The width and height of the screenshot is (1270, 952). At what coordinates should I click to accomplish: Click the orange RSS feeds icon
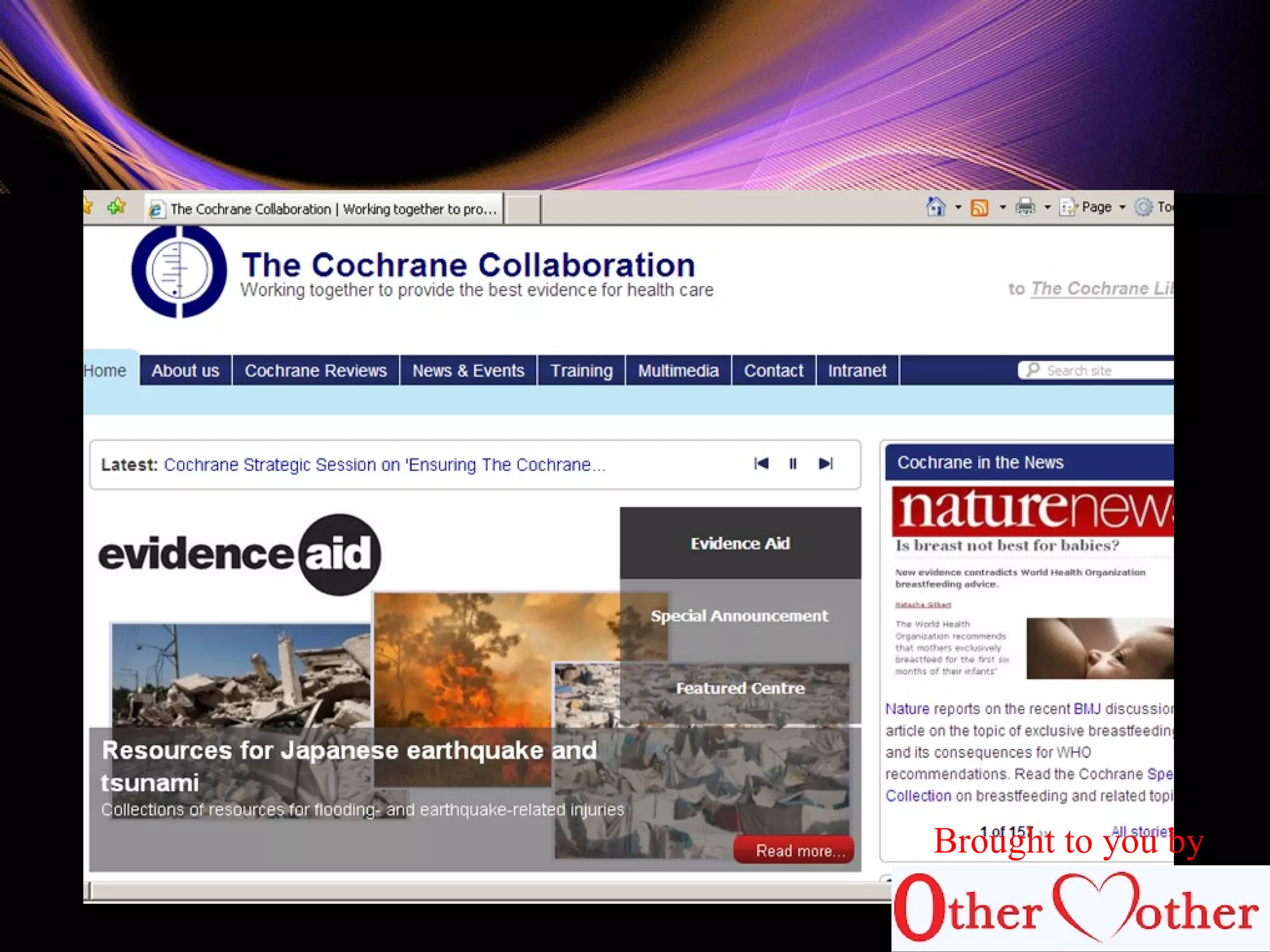click(980, 208)
